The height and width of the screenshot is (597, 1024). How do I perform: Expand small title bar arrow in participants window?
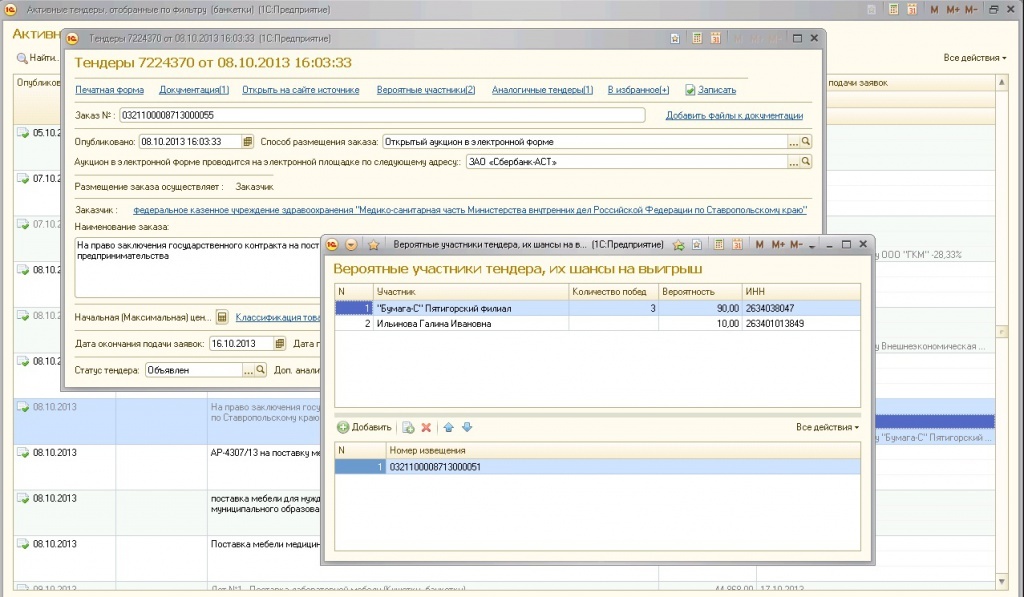812,246
